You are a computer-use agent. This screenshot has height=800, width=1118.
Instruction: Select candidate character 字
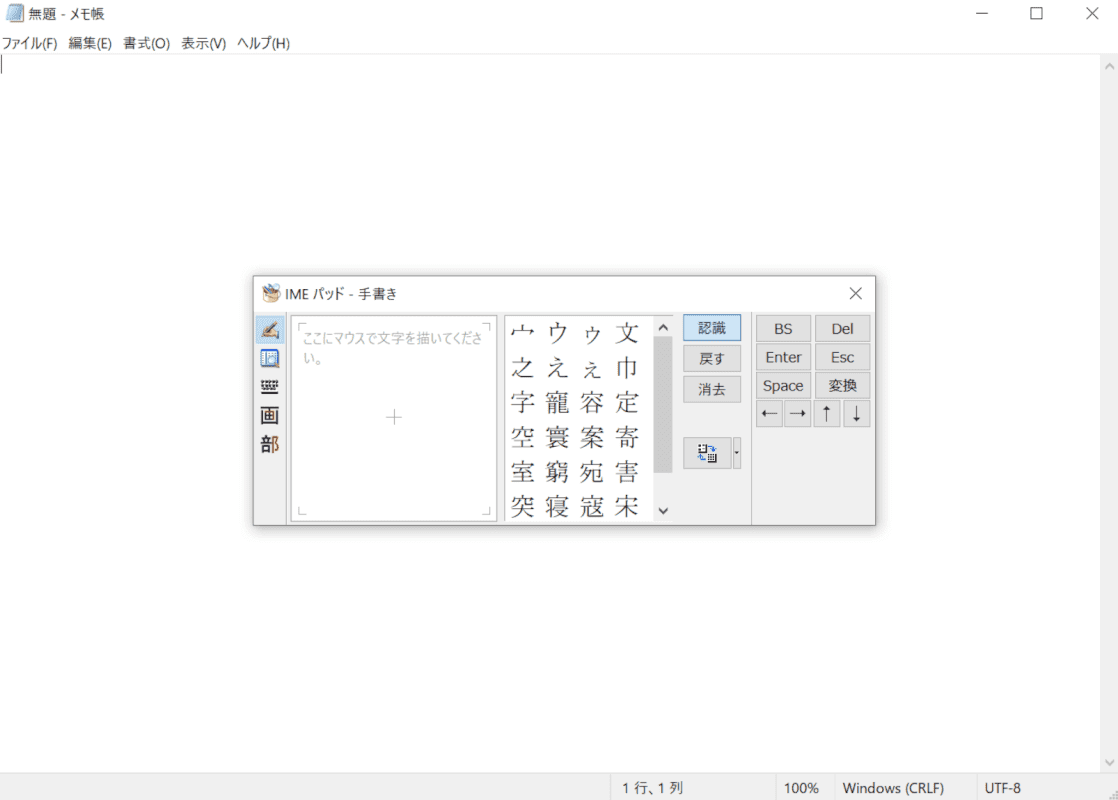(x=523, y=403)
